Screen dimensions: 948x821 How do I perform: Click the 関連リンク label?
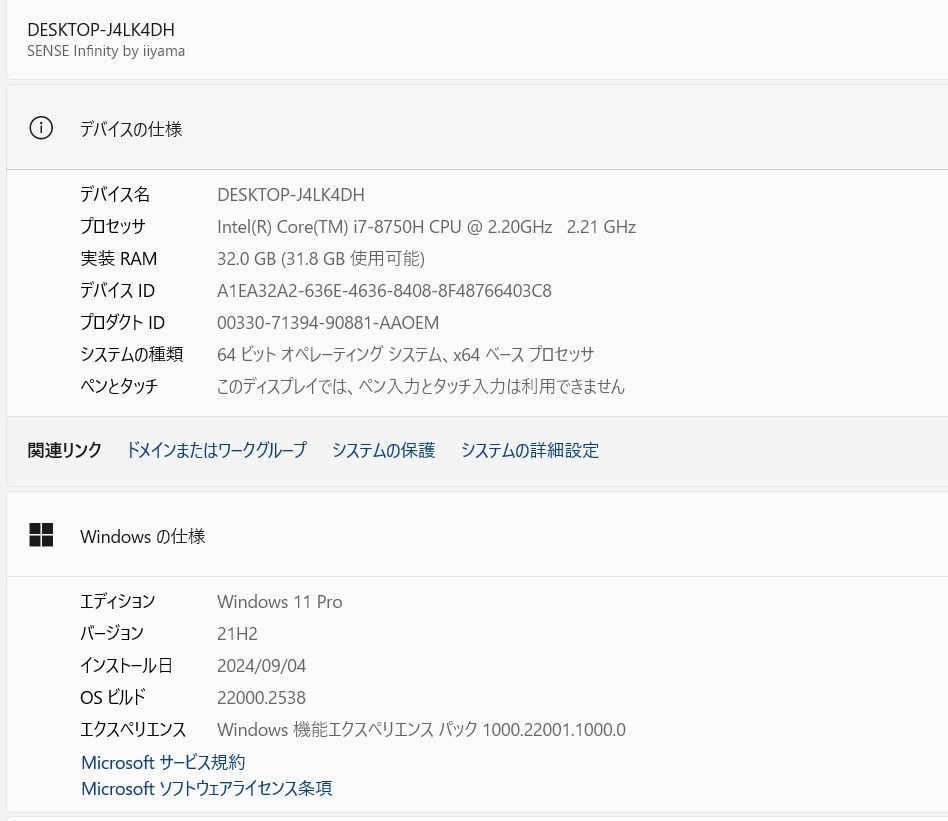[65, 450]
